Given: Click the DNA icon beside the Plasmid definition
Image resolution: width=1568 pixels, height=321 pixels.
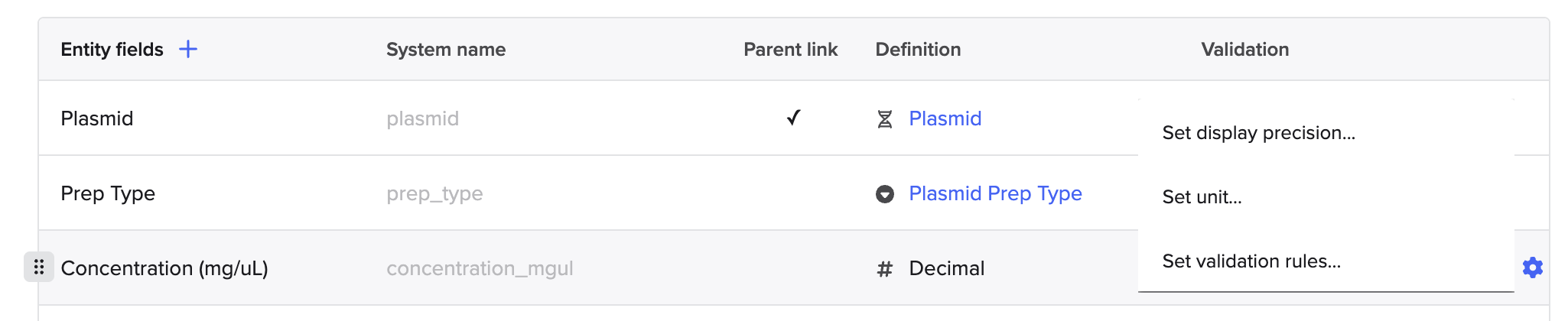Looking at the screenshot, I should click(885, 119).
